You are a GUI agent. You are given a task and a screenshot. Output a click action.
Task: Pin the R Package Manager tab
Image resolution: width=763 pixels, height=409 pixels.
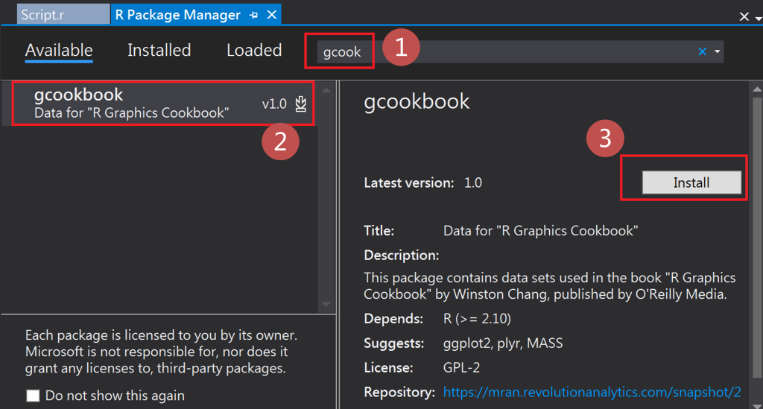pyautogui.click(x=255, y=16)
